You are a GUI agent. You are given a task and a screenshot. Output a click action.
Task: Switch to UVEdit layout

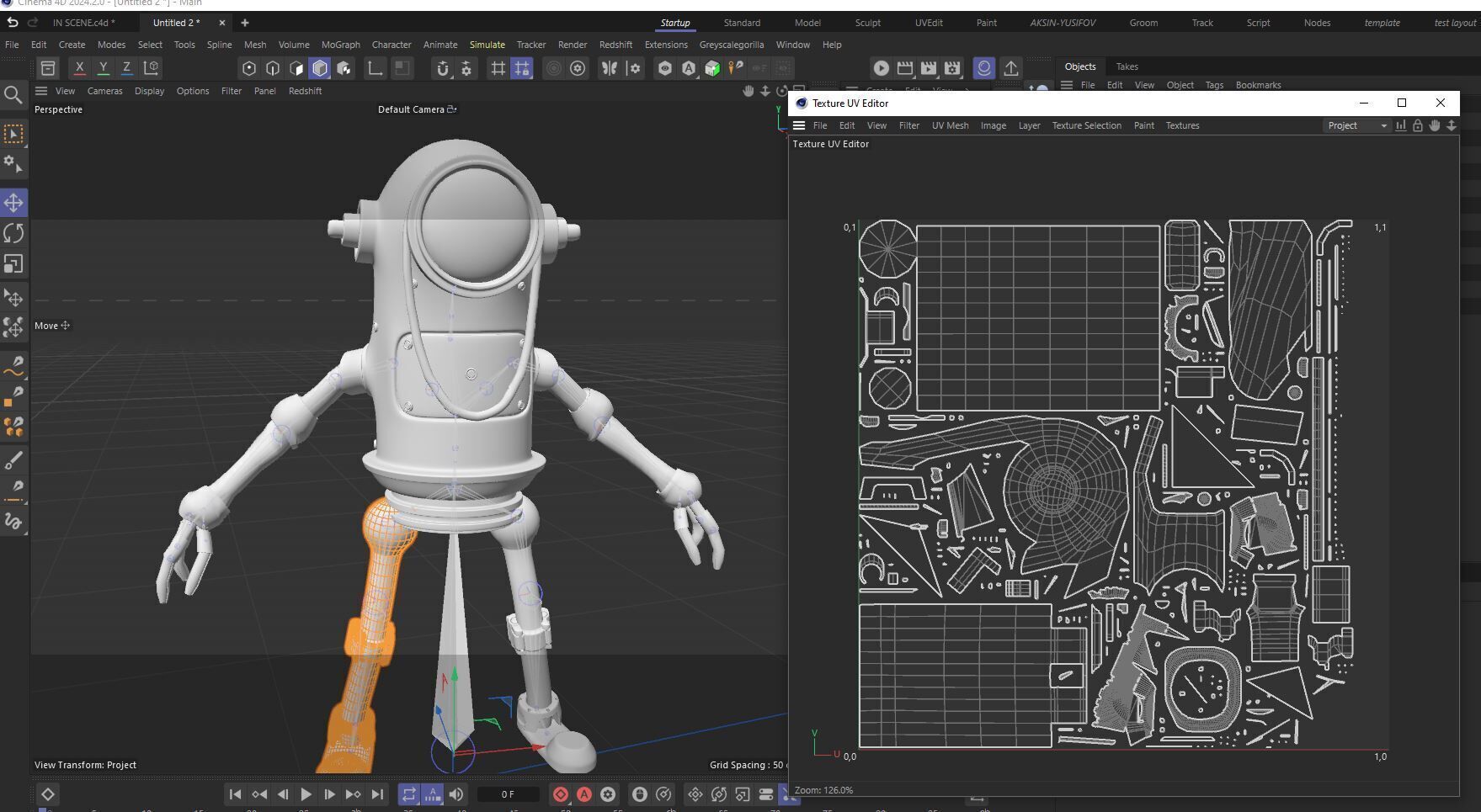click(x=929, y=23)
